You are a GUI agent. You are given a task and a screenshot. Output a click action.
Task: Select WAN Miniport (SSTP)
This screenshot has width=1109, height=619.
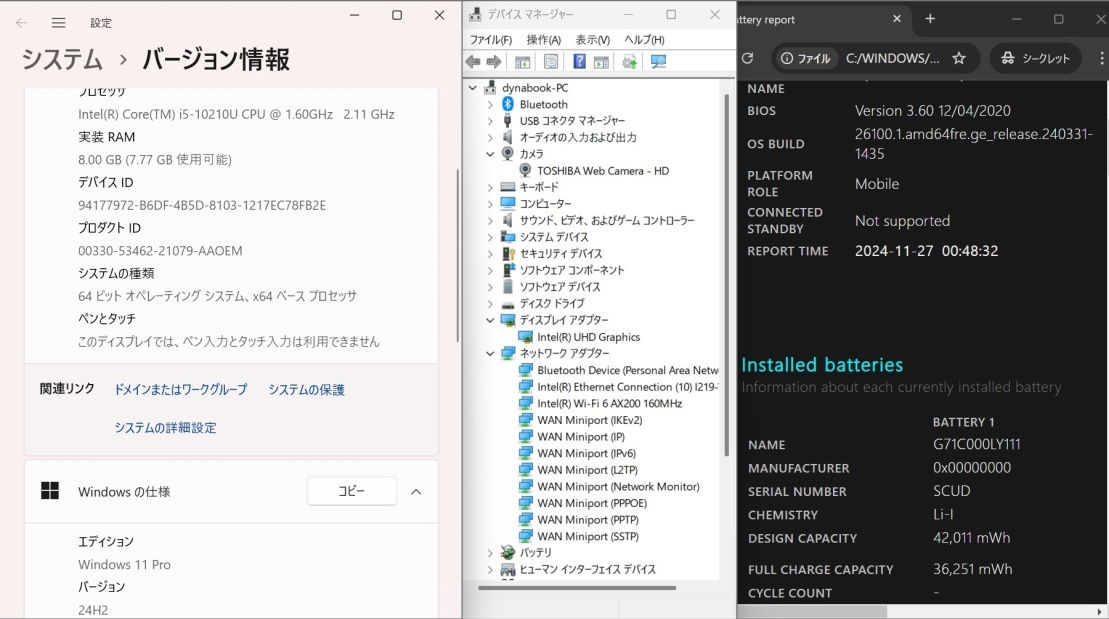588,536
